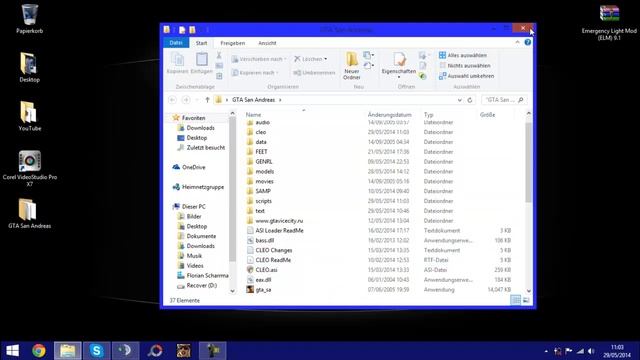Click the Umbenennen rename button
The width and height of the screenshot is (640, 360).
314,73
